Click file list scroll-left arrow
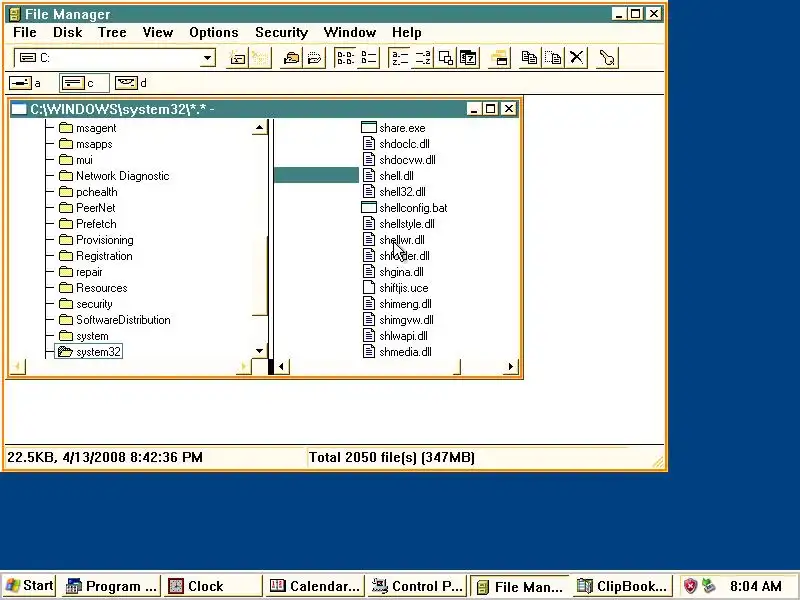The width and height of the screenshot is (800, 600). (x=282, y=366)
